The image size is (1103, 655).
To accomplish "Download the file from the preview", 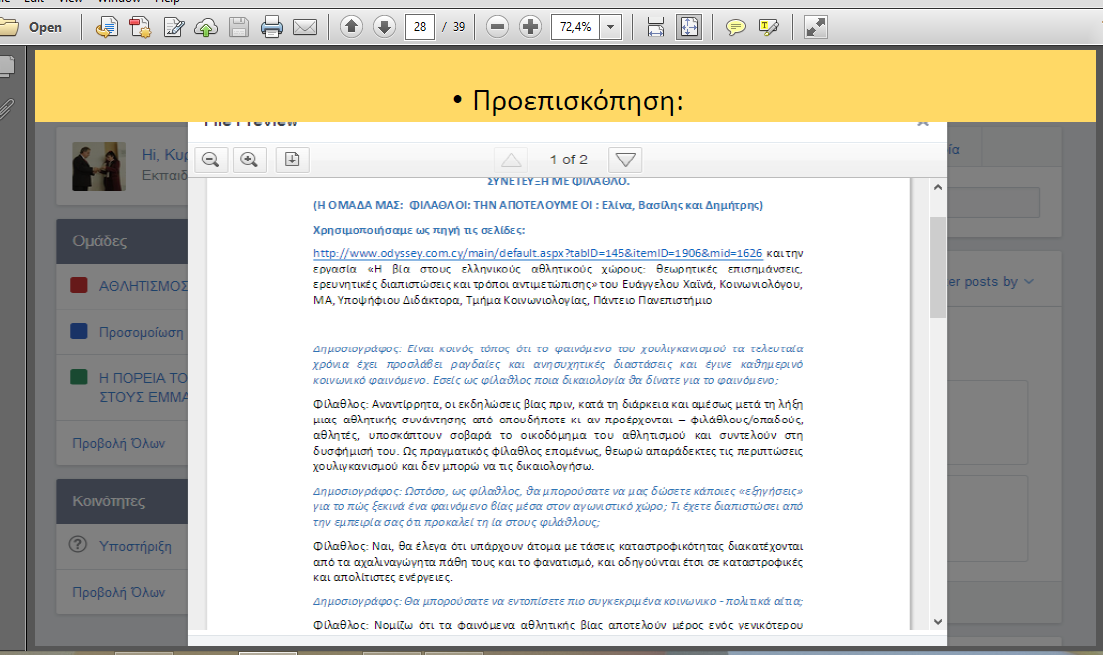I will pos(292,160).
